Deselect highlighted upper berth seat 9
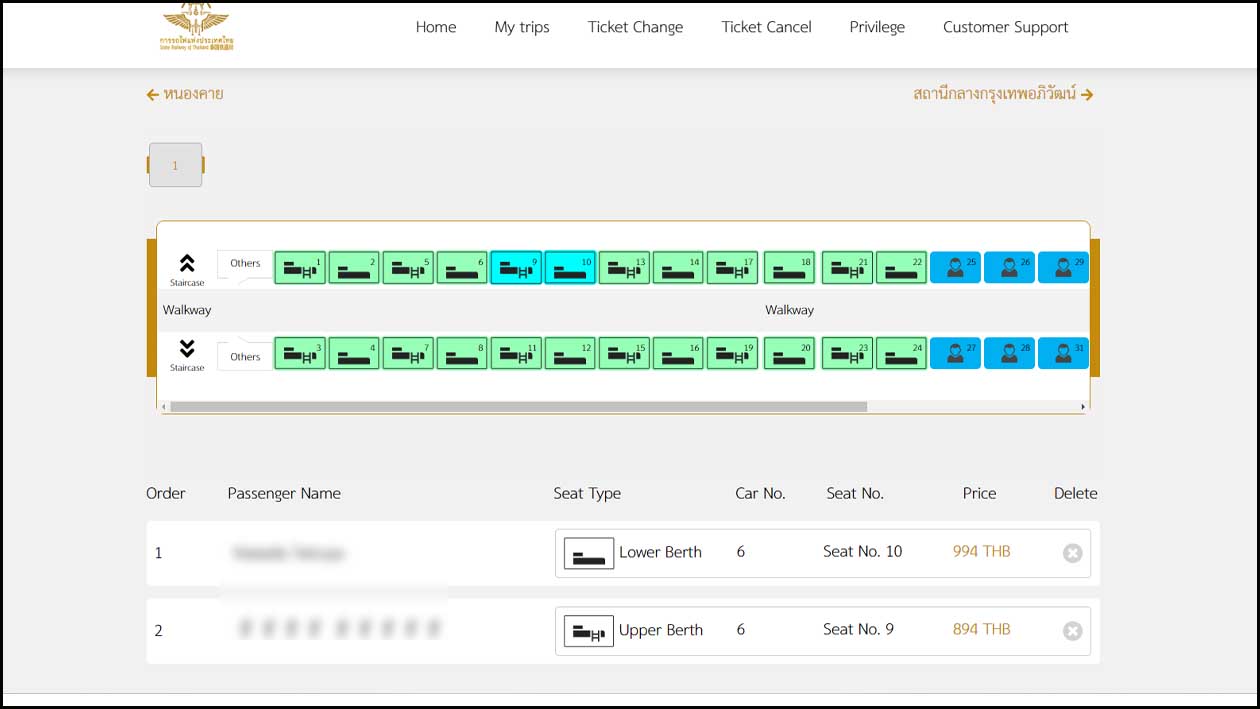 click(516, 268)
